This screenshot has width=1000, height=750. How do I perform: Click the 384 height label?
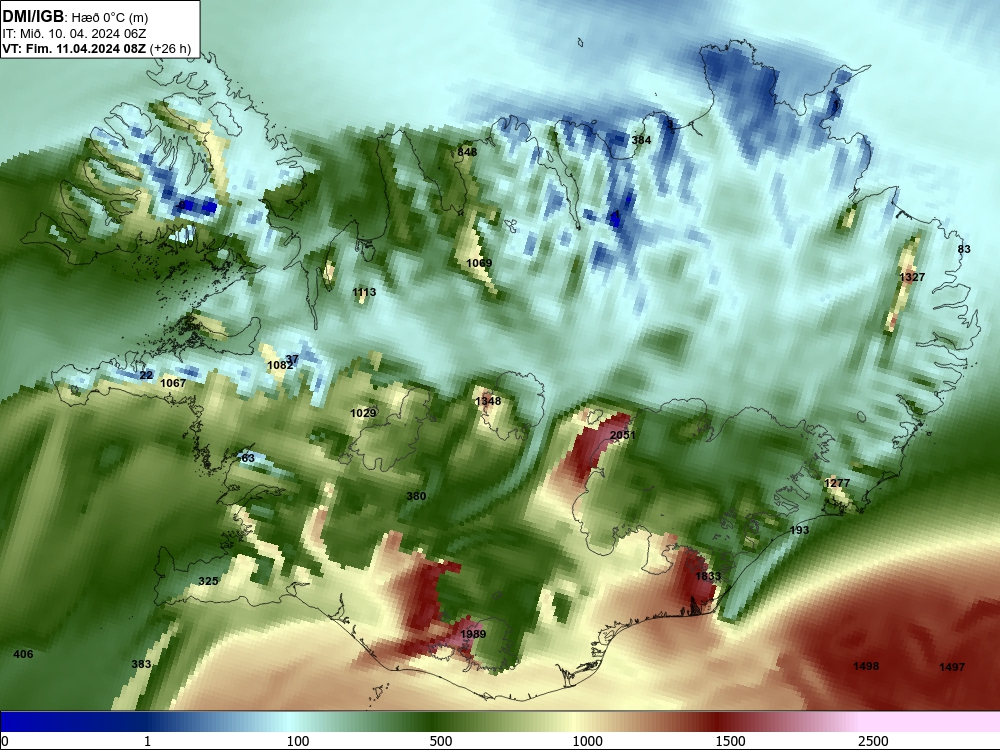pos(642,140)
